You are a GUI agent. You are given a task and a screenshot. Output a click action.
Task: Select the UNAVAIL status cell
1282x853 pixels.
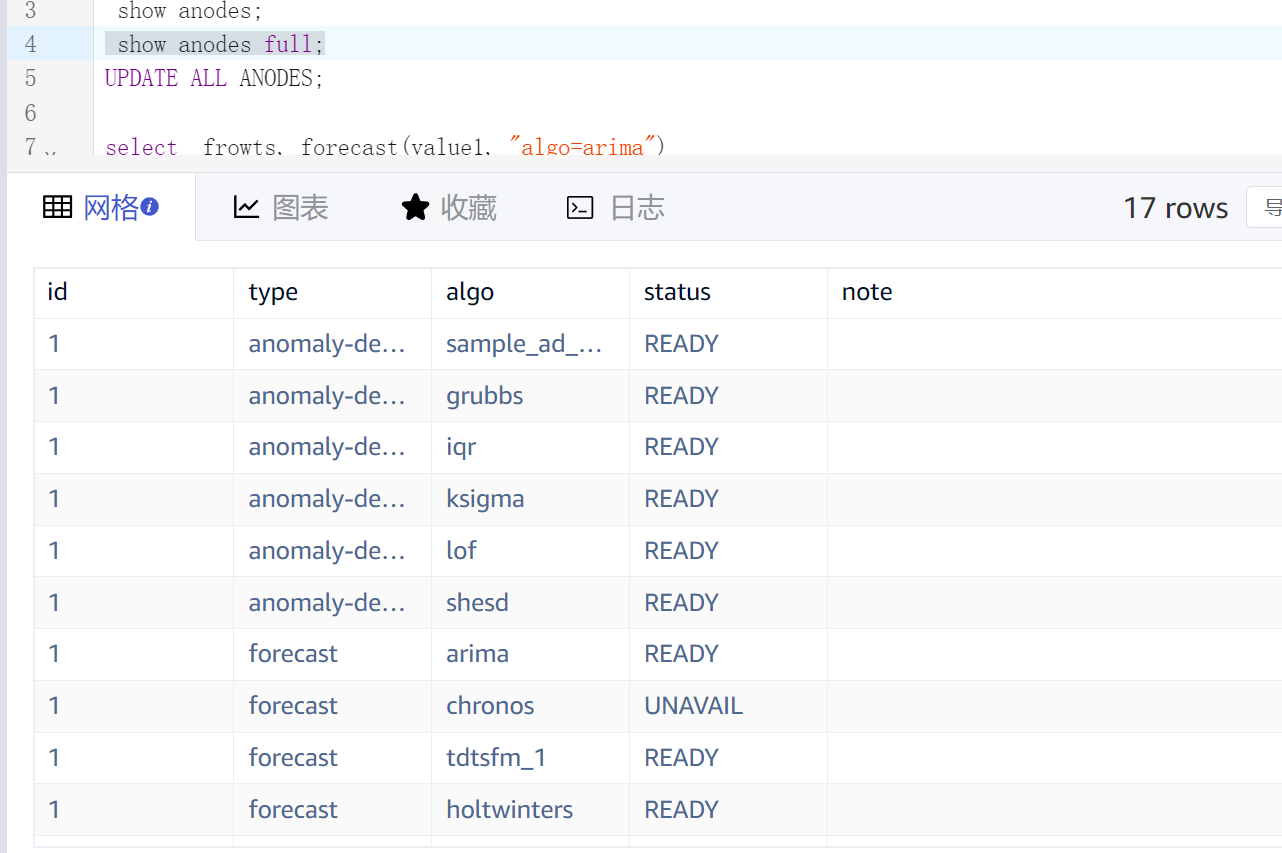tap(693, 706)
